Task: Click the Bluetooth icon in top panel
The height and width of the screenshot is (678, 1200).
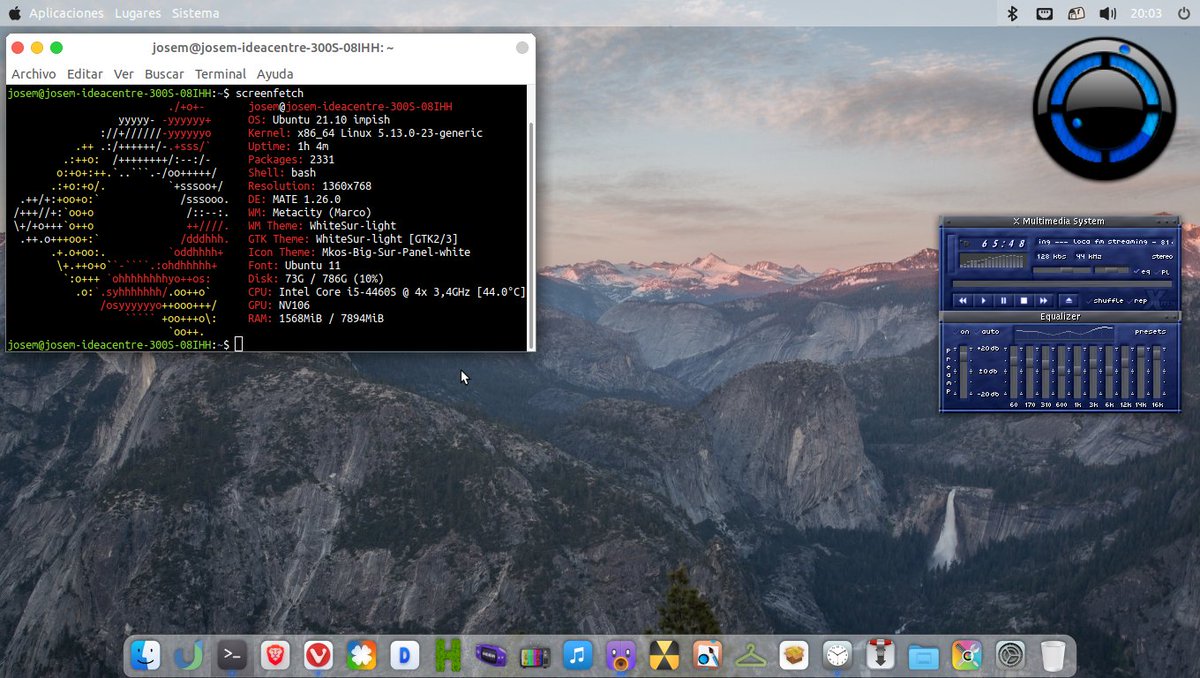Action: click(1011, 13)
